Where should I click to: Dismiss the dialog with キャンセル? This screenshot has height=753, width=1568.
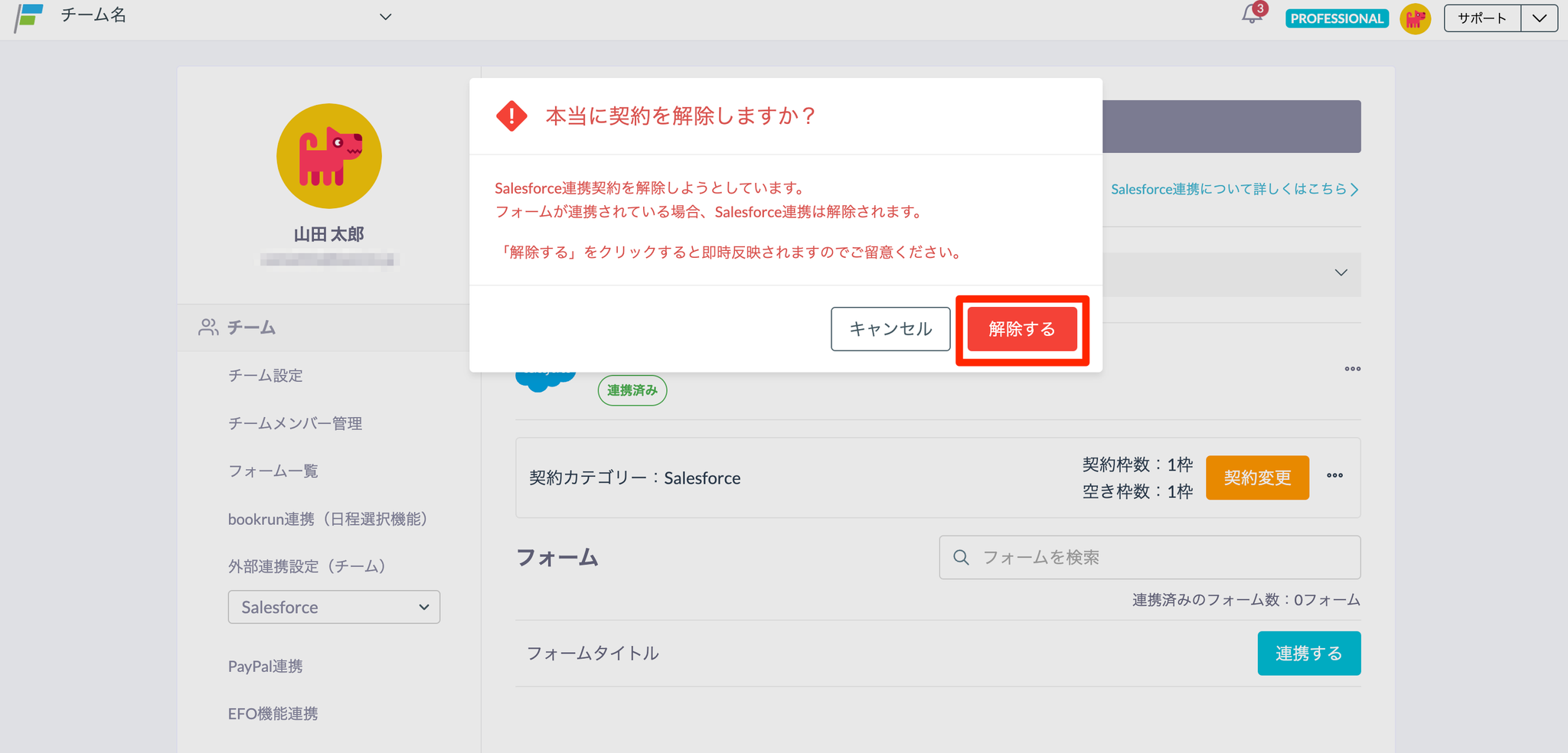pos(890,329)
